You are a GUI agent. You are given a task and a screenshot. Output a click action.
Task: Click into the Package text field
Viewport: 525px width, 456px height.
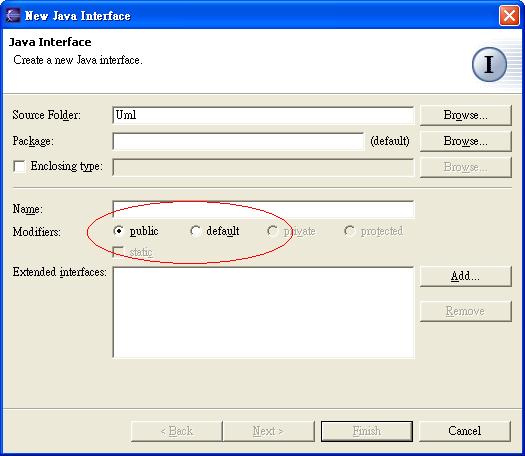click(238, 141)
